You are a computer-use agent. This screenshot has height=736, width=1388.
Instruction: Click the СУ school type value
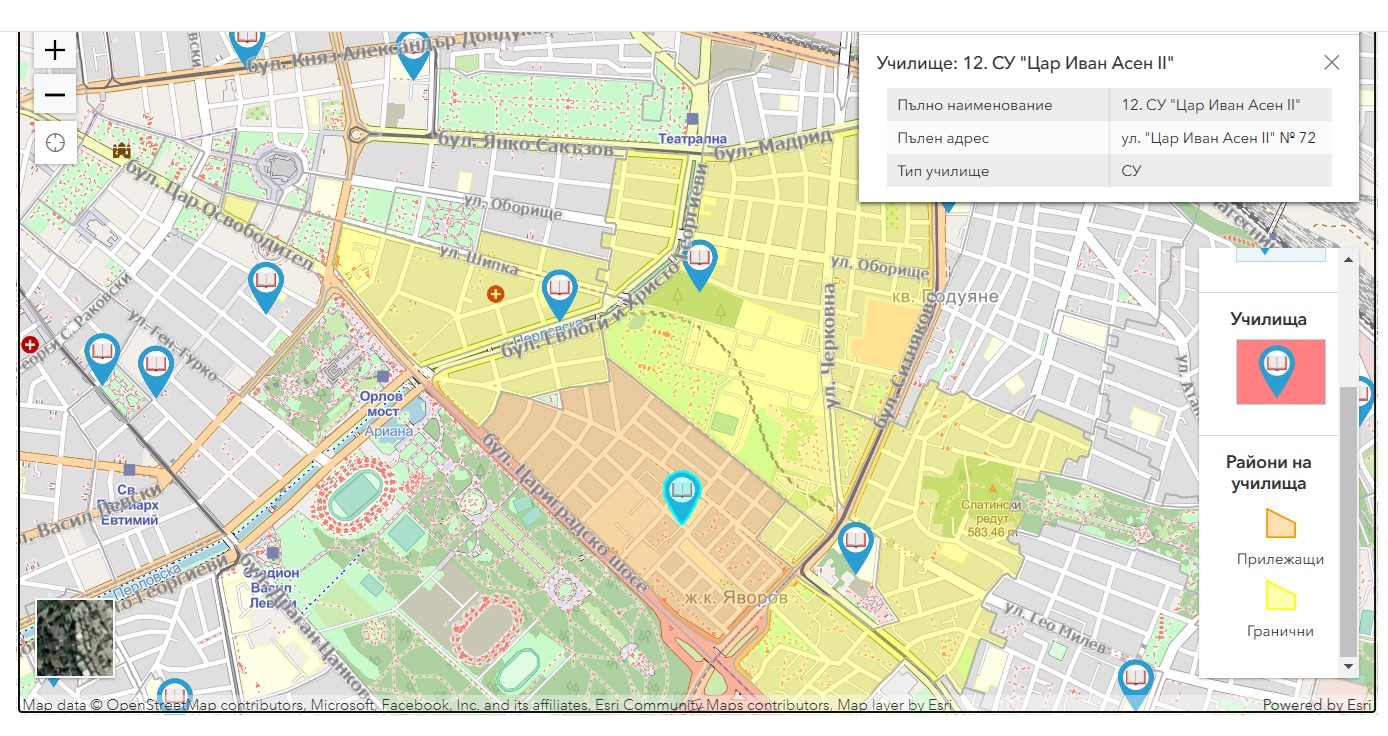(1131, 171)
